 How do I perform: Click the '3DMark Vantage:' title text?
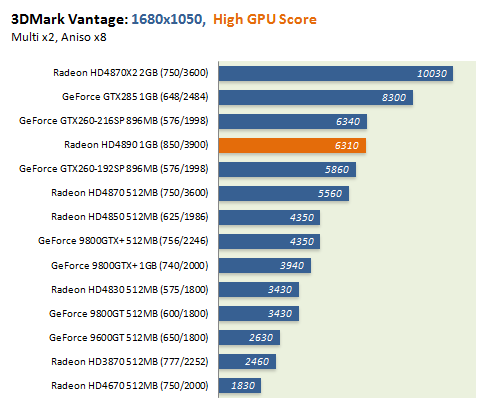point(69,19)
